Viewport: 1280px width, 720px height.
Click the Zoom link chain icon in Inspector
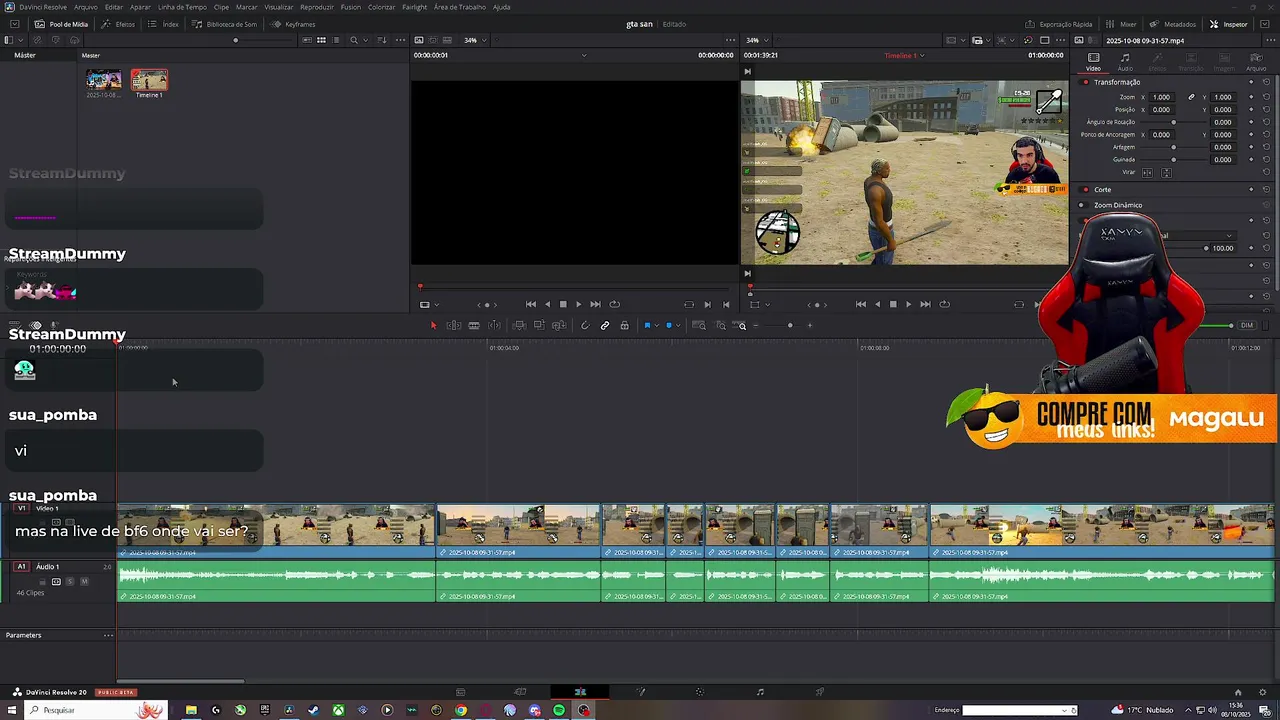pos(1191,97)
